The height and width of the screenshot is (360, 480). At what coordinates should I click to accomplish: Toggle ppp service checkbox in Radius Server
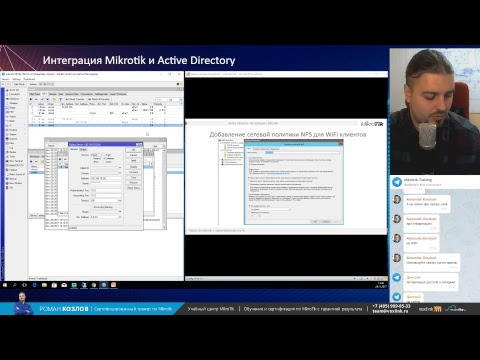(92, 155)
